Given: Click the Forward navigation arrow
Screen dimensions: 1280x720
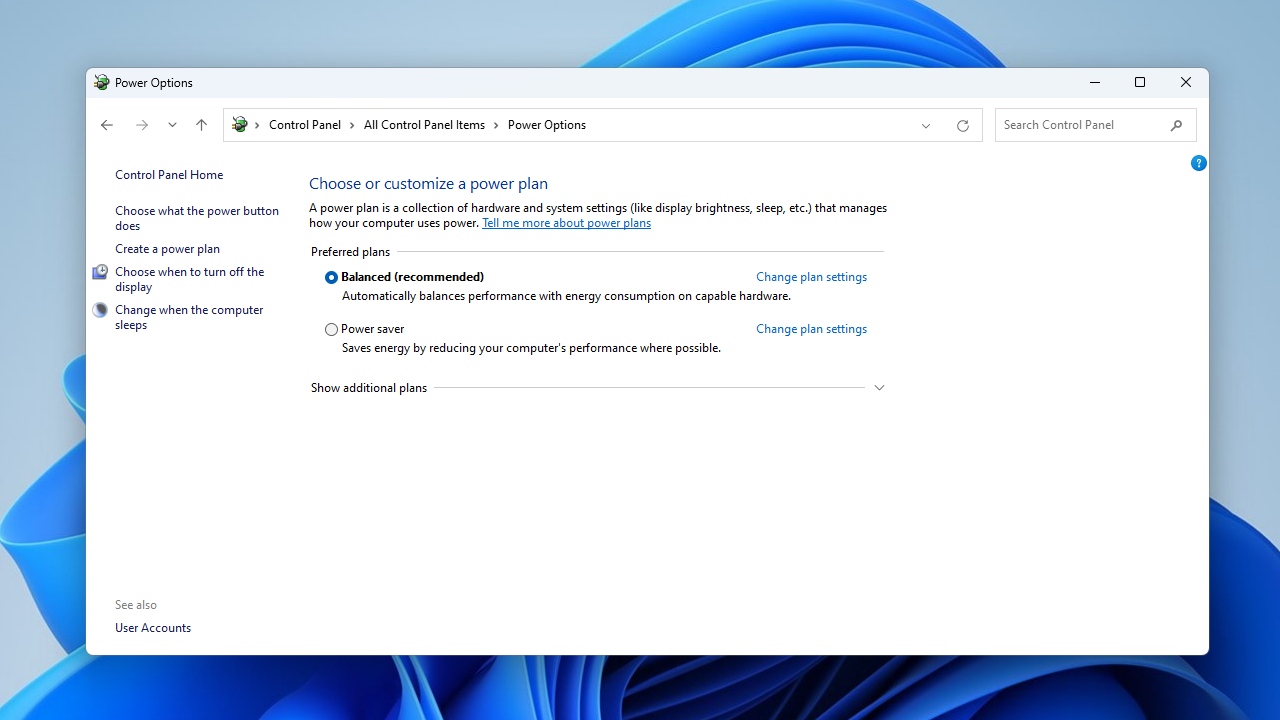Looking at the screenshot, I should pos(142,125).
